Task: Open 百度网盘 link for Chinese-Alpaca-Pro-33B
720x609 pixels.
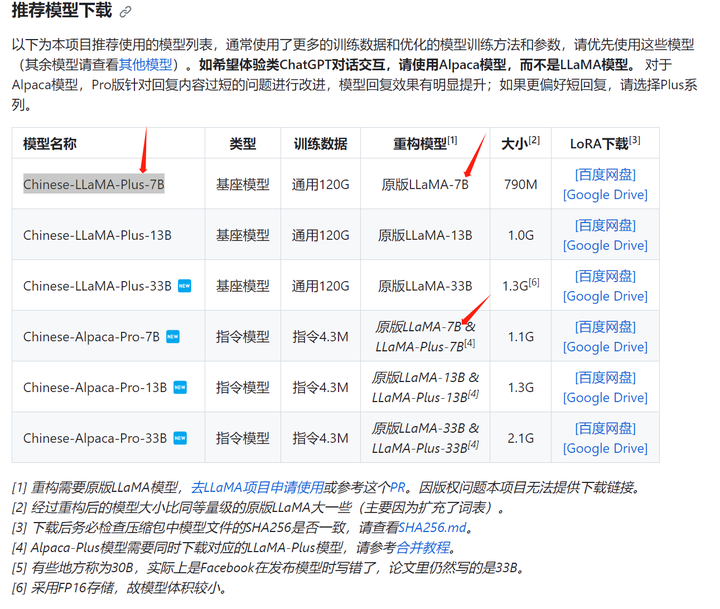Action: (x=605, y=429)
